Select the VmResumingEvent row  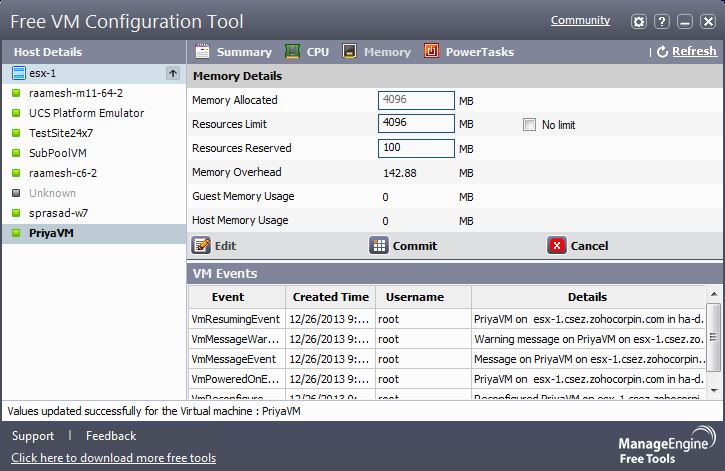447,319
